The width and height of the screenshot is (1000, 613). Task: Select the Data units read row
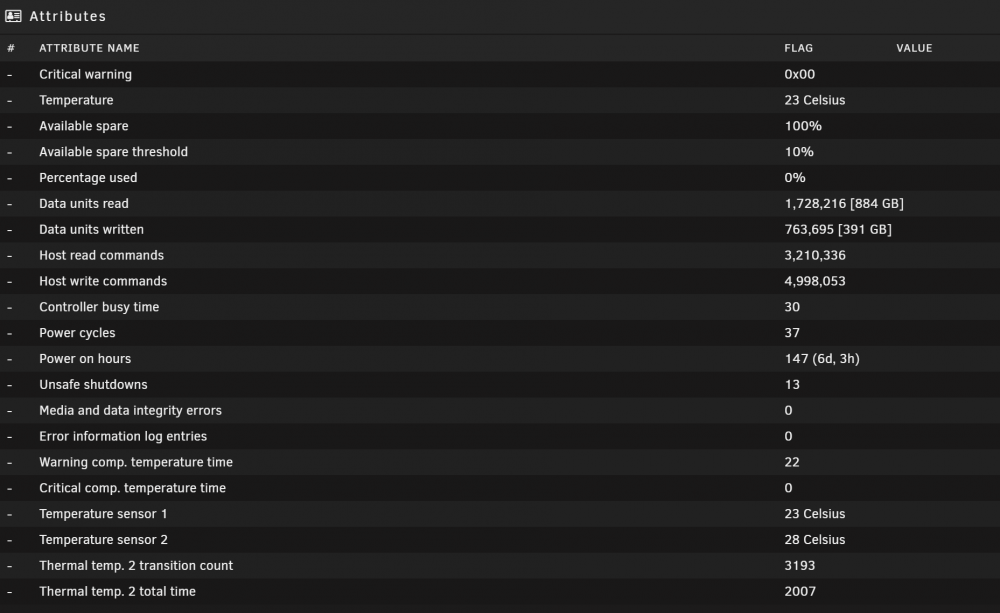[500, 203]
